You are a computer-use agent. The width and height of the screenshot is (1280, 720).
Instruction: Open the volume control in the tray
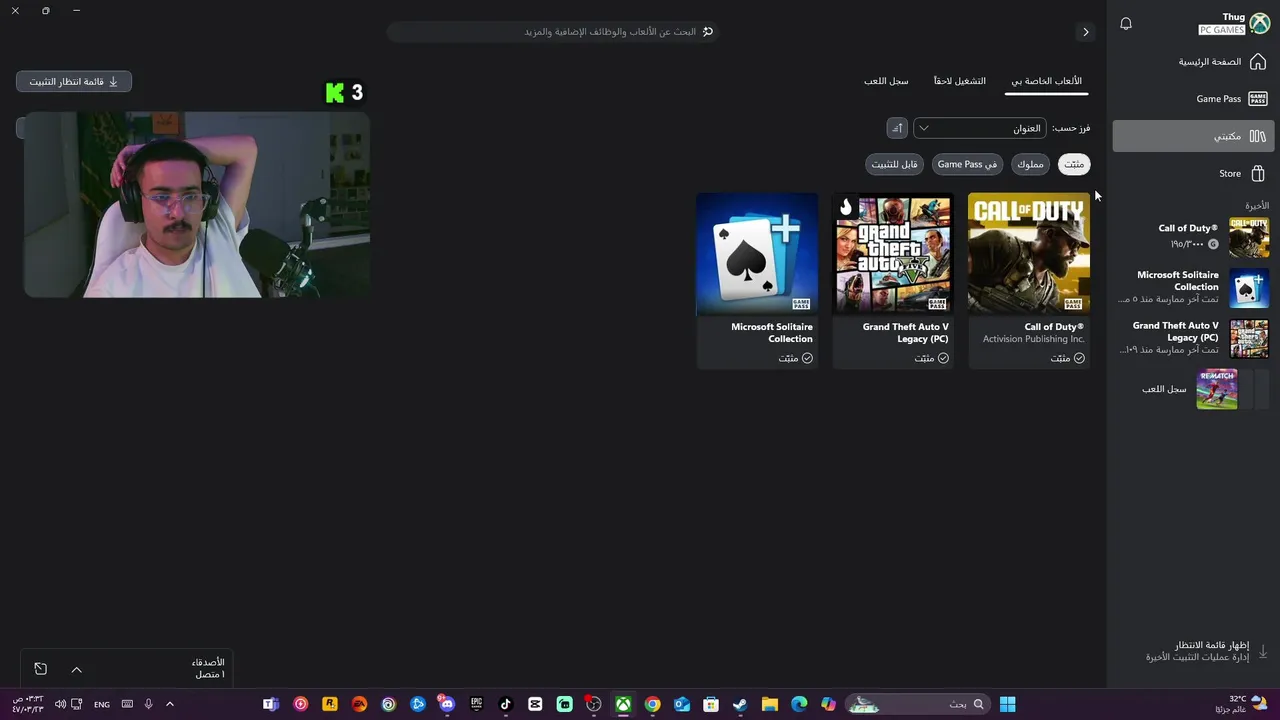click(60, 704)
